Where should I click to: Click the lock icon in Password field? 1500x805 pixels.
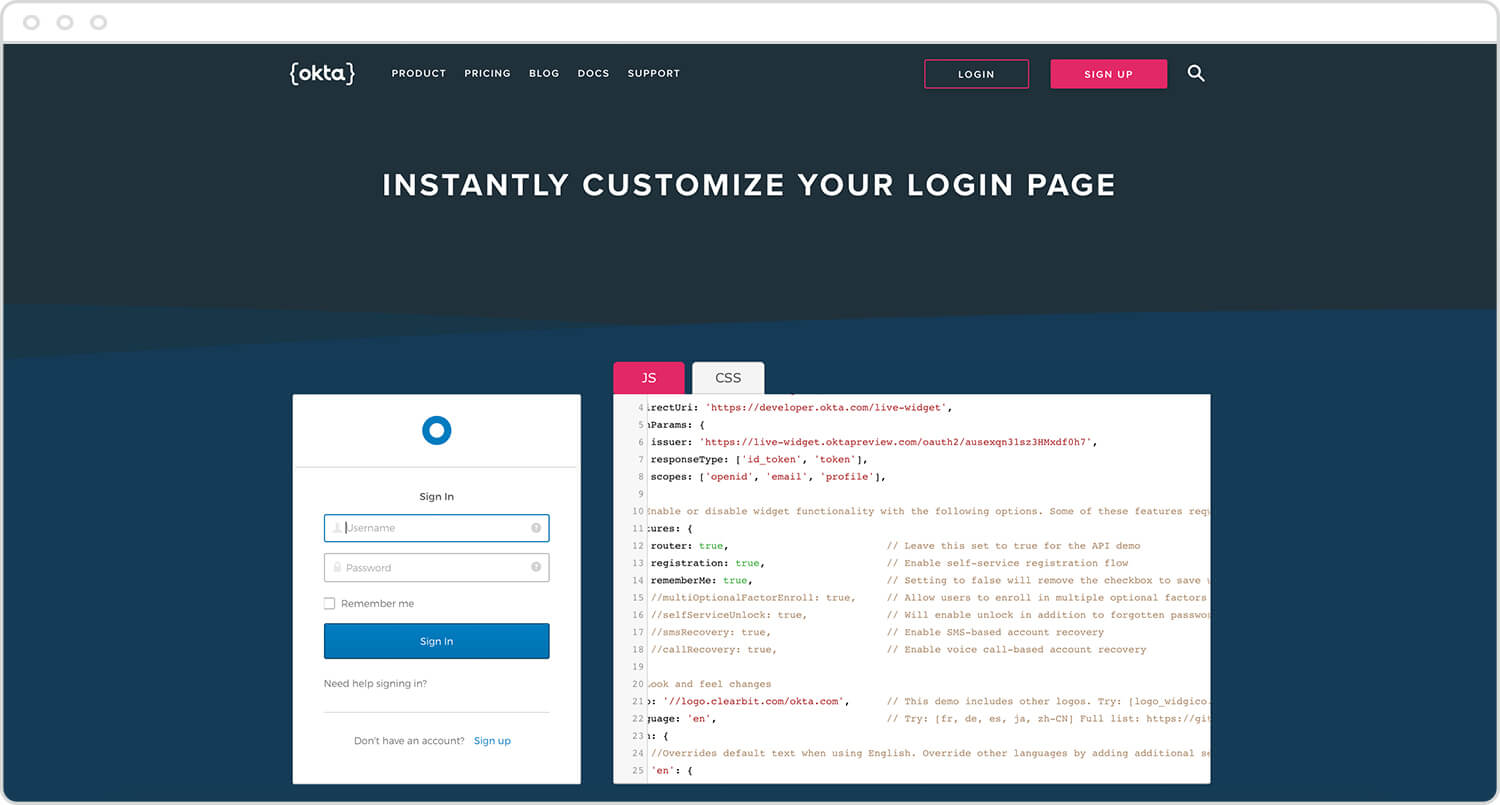click(337, 568)
